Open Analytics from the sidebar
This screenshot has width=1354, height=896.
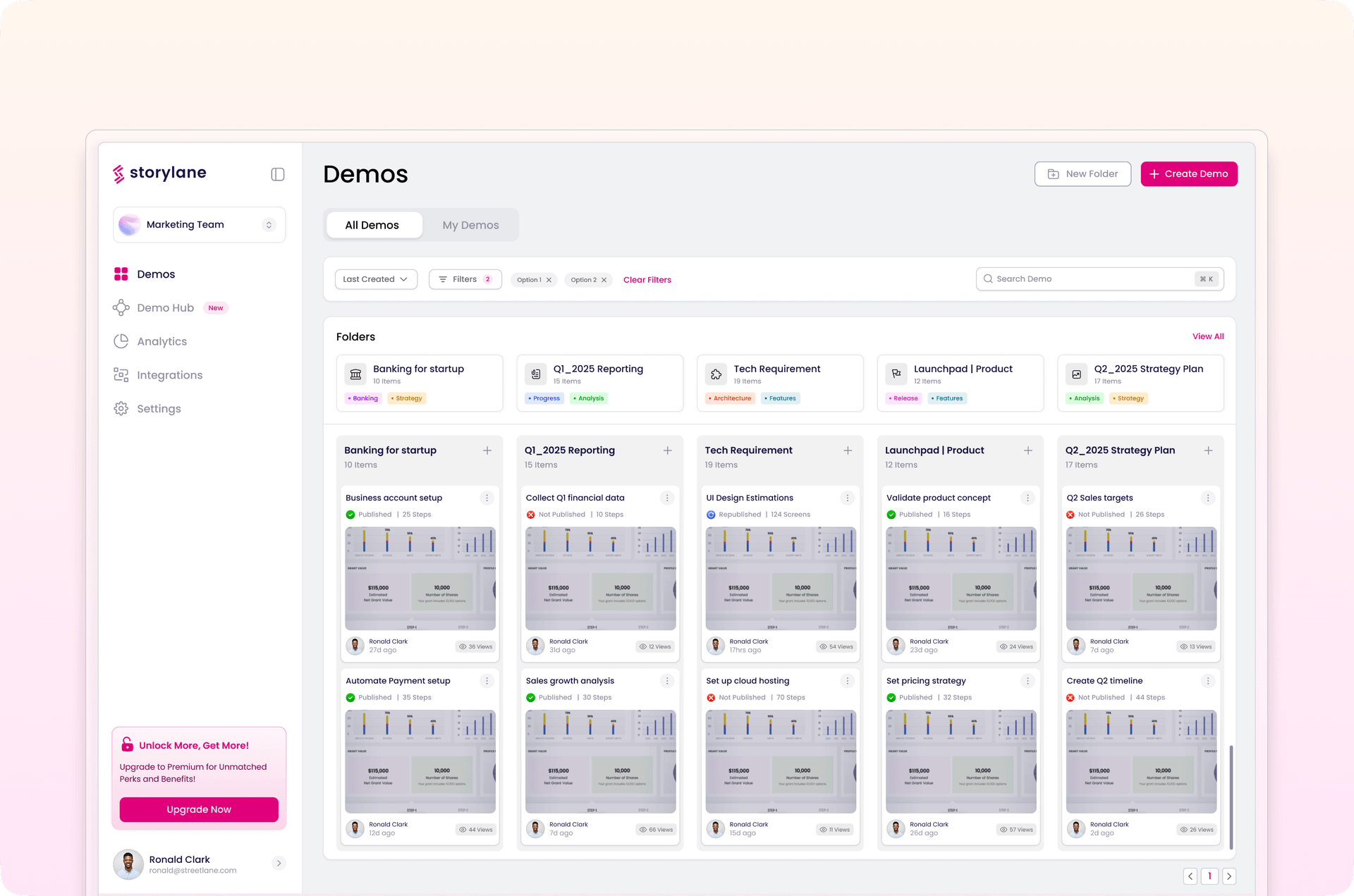[x=161, y=341]
